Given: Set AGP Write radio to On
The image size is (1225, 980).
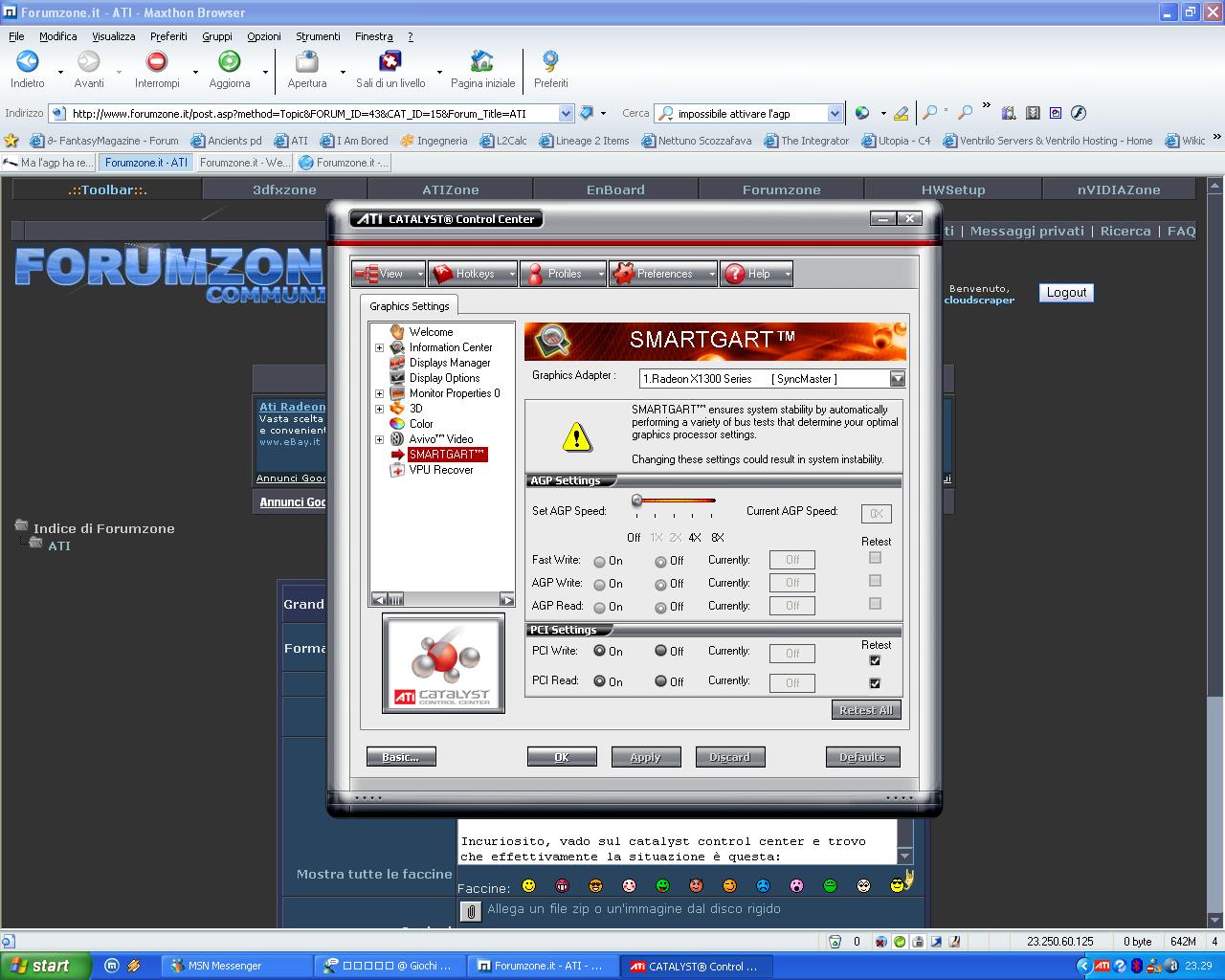Looking at the screenshot, I should click(x=599, y=585).
